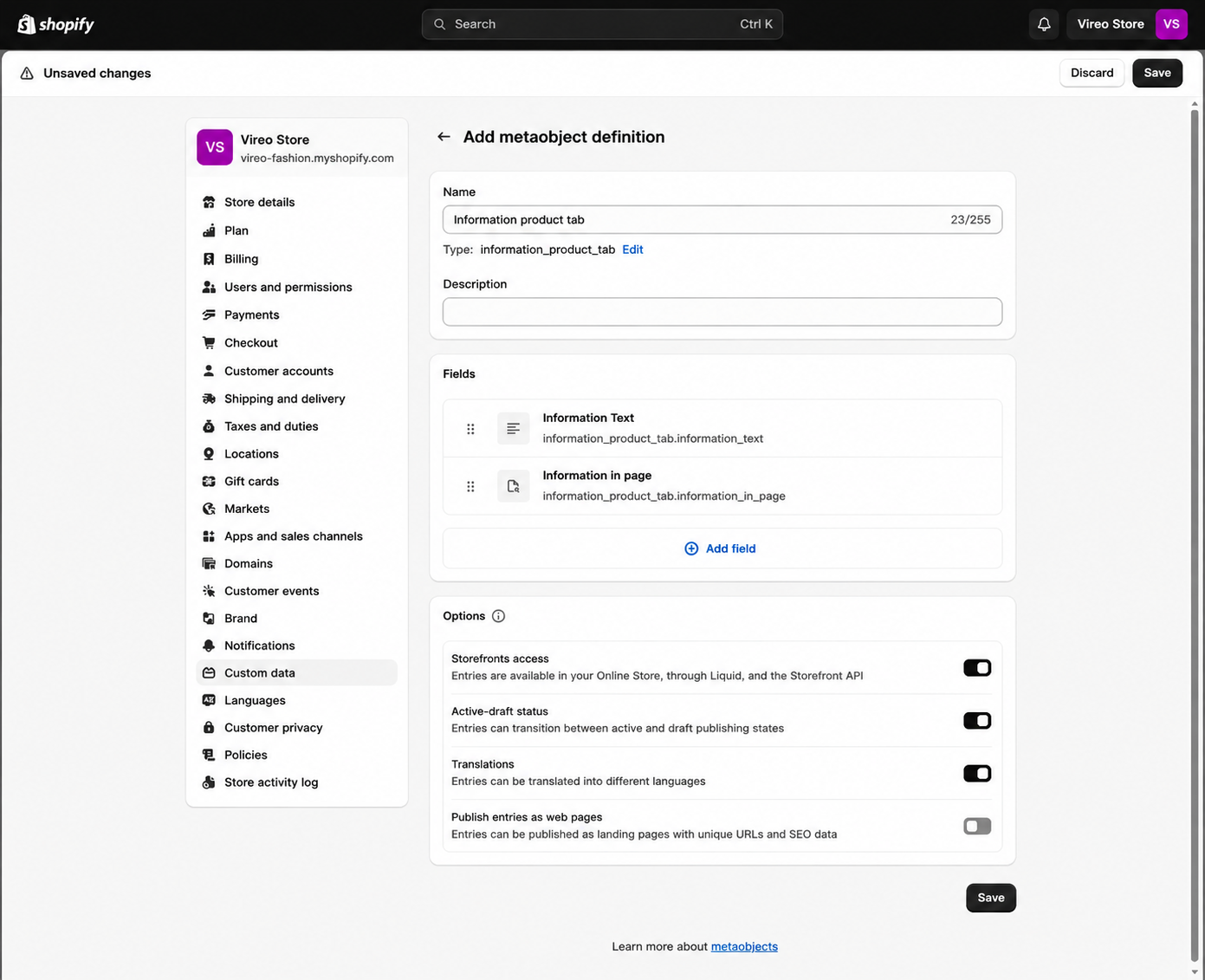Click the VS avatar in top bar
This screenshot has height=980, width=1205.
pos(1171,24)
